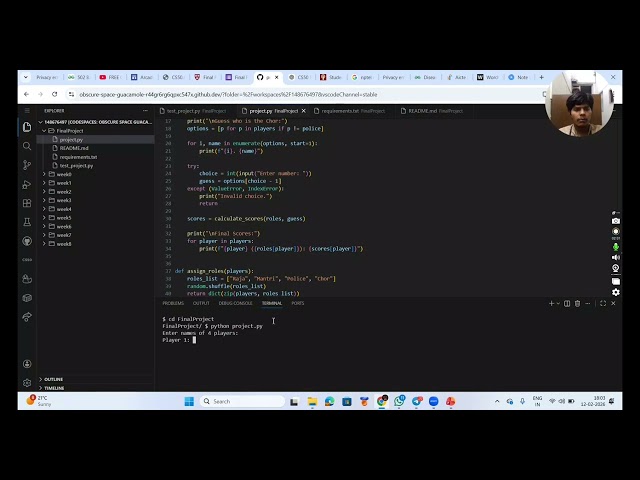Show hidden system tray icons

click(x=497, y=401)
